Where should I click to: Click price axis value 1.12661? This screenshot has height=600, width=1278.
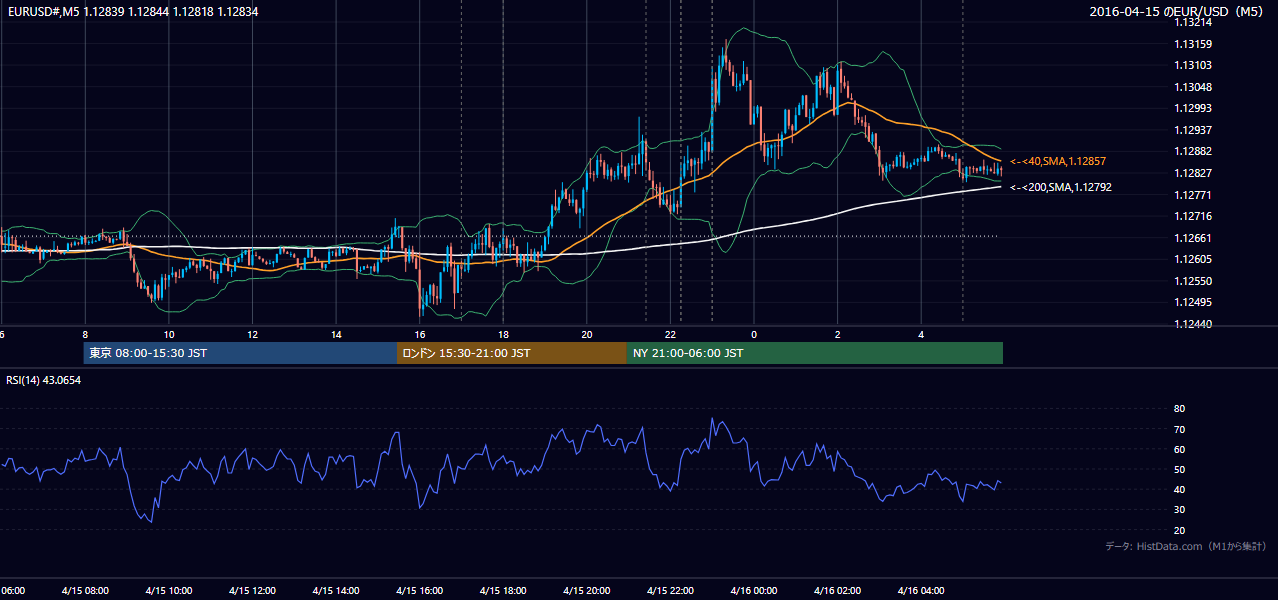click(1192, 238)
